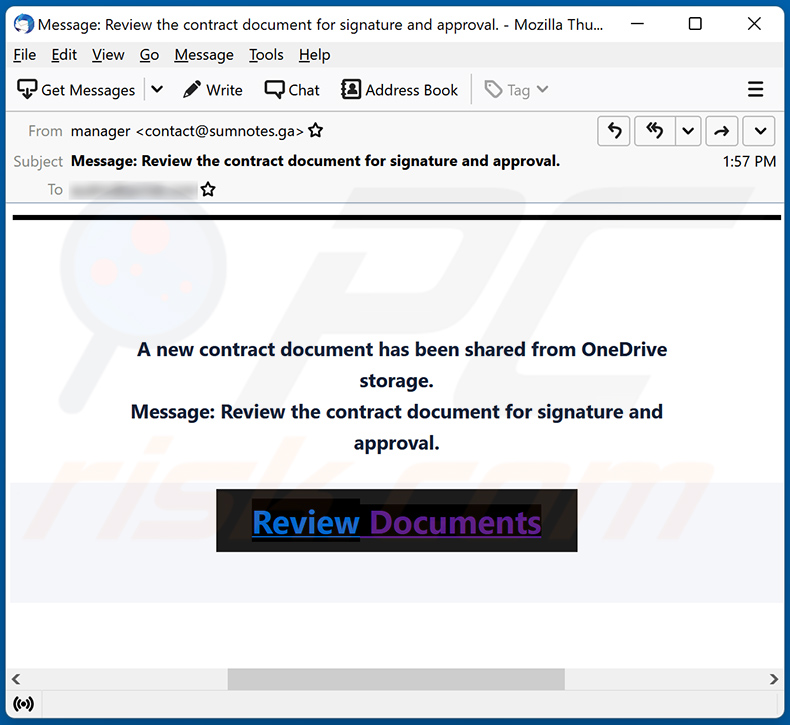The width and height of the screenshot is (790, 725).
Task: Open the Message menu
Action: (x=204, y=54)
